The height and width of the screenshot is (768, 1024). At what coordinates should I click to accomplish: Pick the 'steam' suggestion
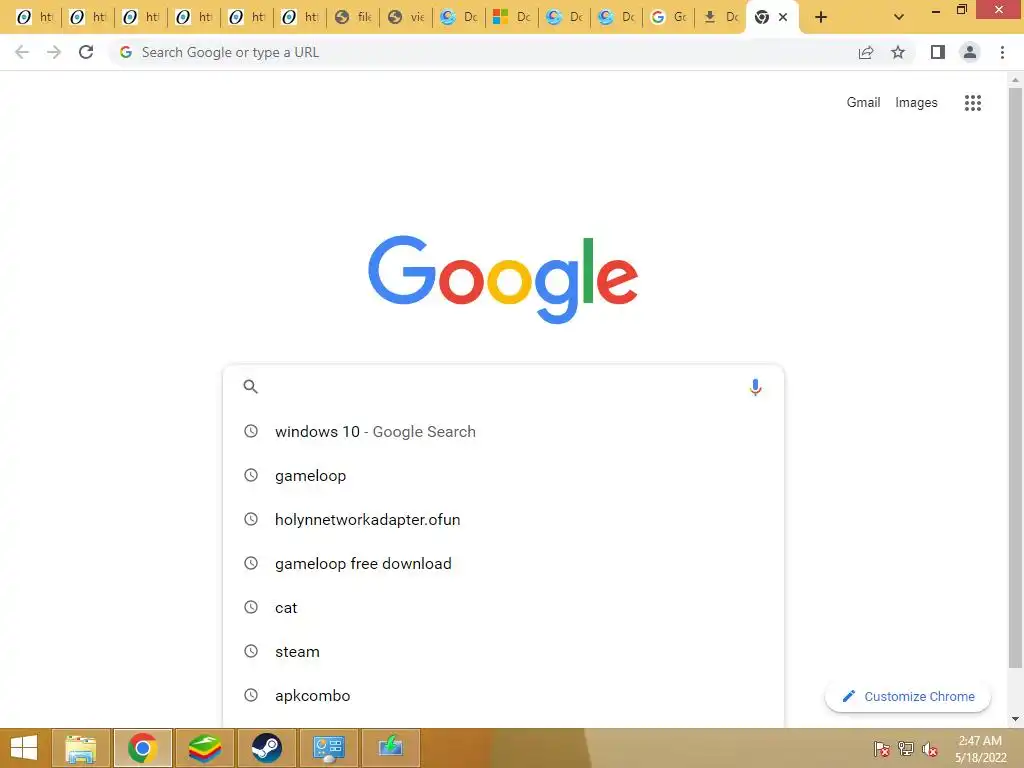[503, 651]
